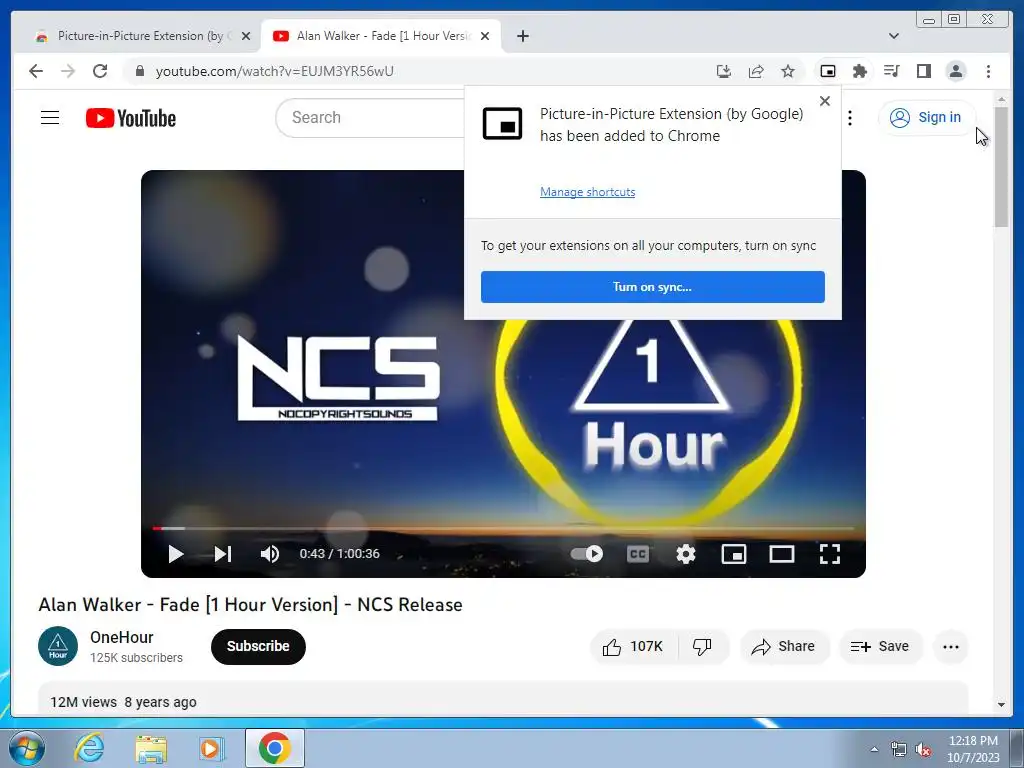The image size is (1024, 768).
Task: Launch Internet Explorer from taskbar
Action: (x=88, y=748)
